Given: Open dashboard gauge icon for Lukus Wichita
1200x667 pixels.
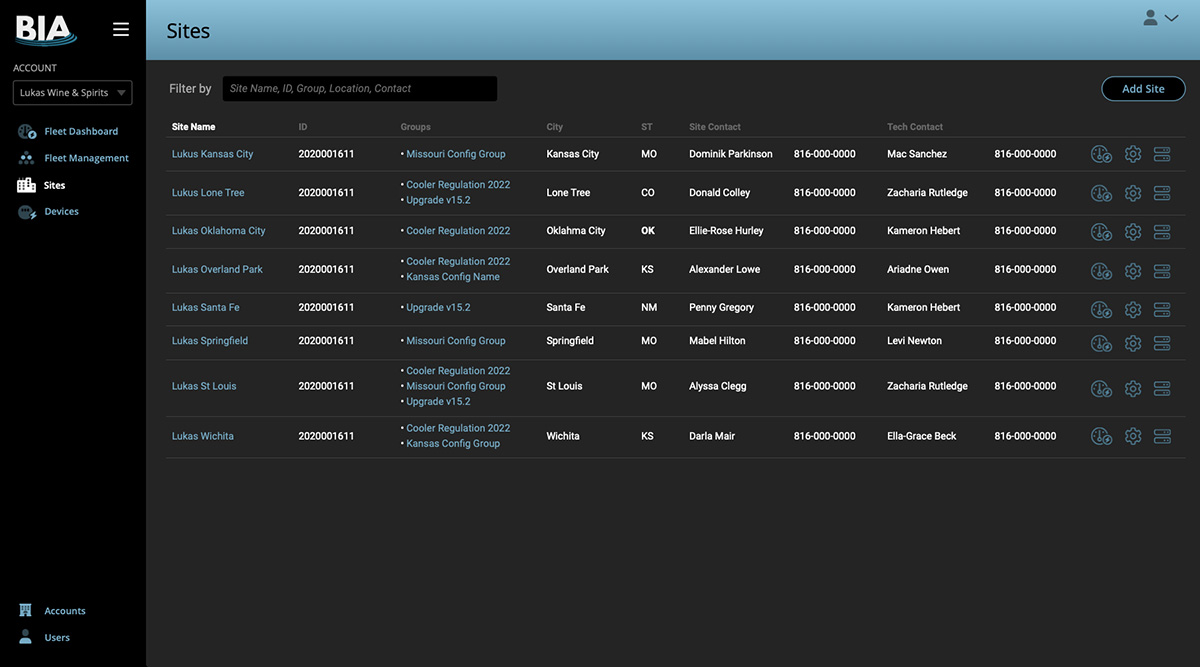Looking at the screenshot, I should tap(1101, 436).
